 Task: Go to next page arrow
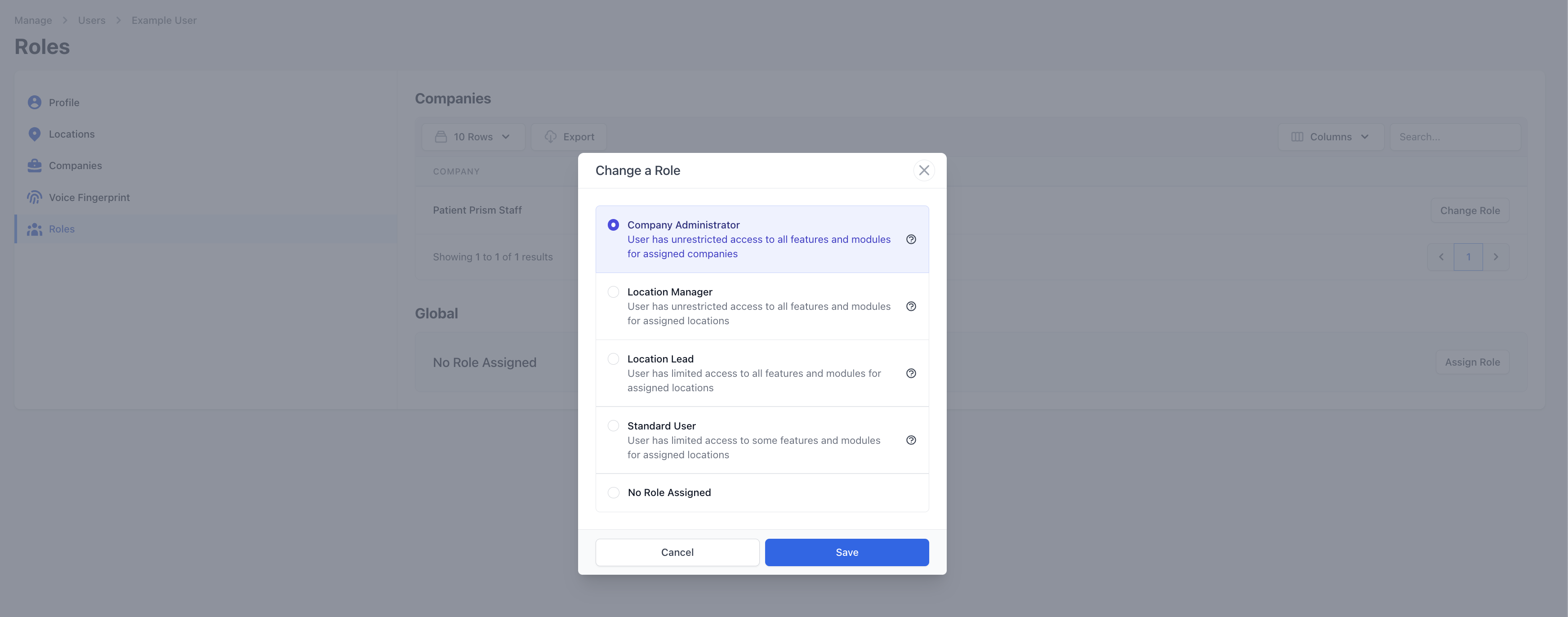1496,257
